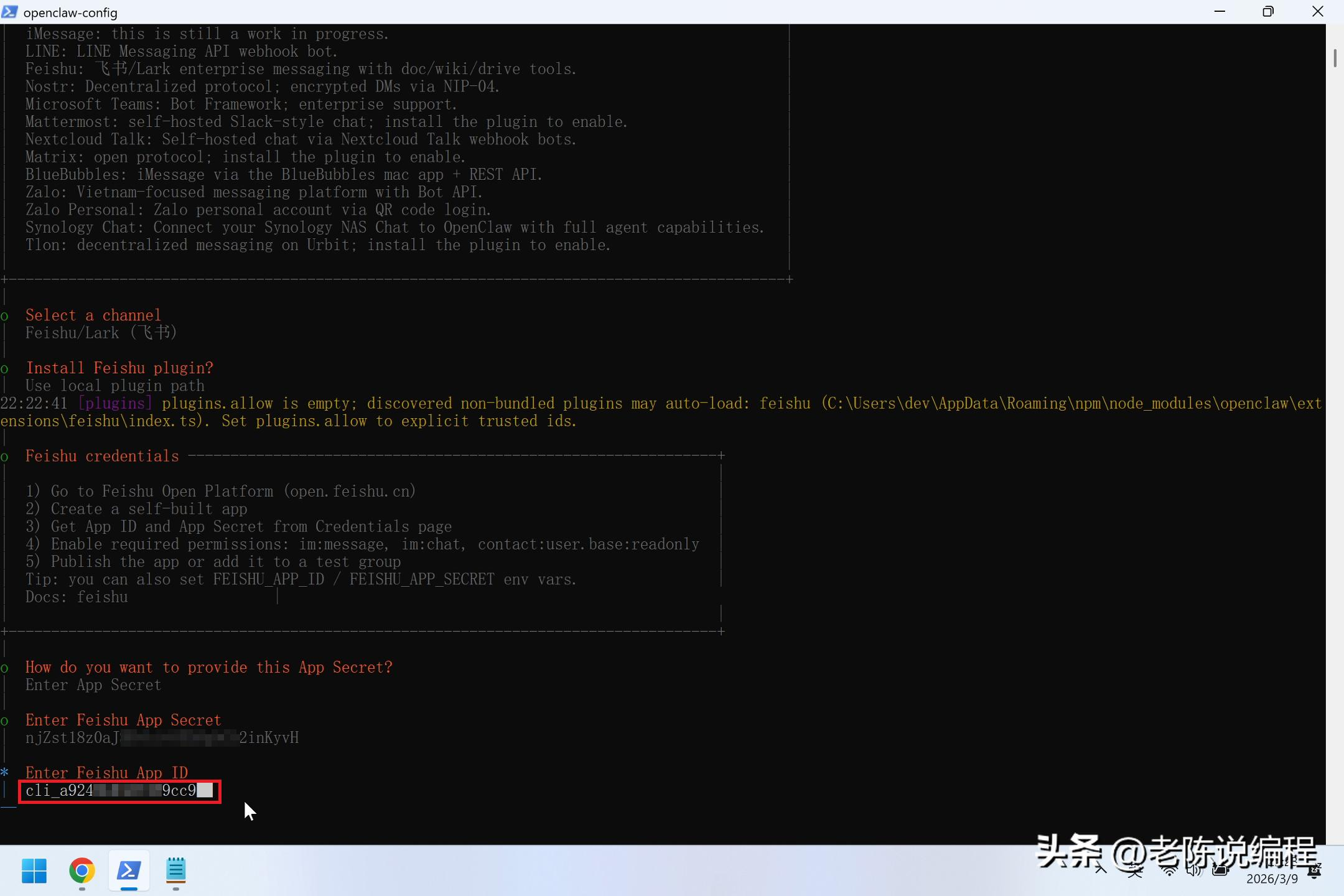Viewport: 1344px width, 896px height.
Task: Open the notification bell with Do Not Disturb
Action: pyautogui.click(x=1315, y=871)
